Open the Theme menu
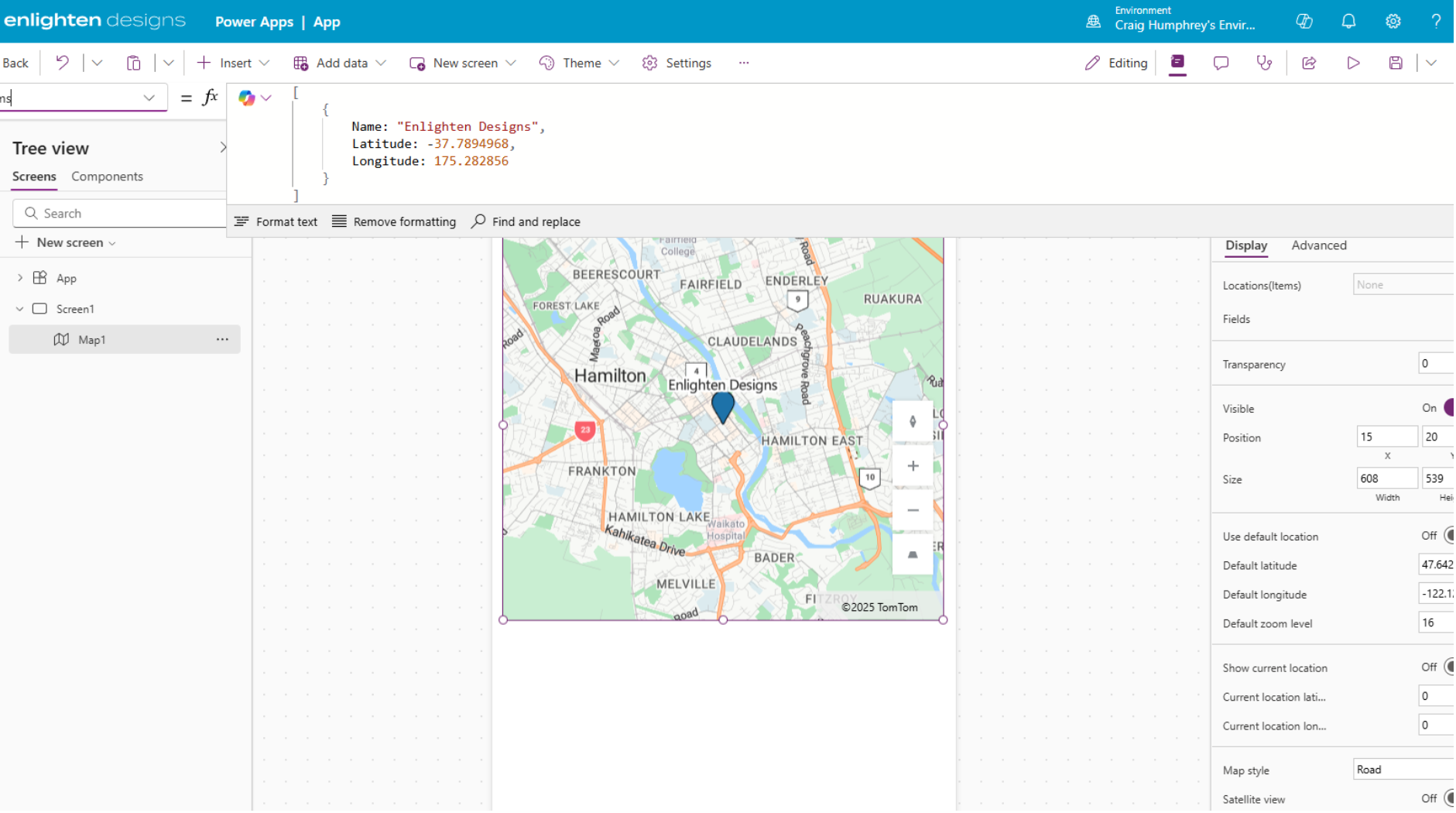This screenshot has width=1456, height=813. click(579, 63)
